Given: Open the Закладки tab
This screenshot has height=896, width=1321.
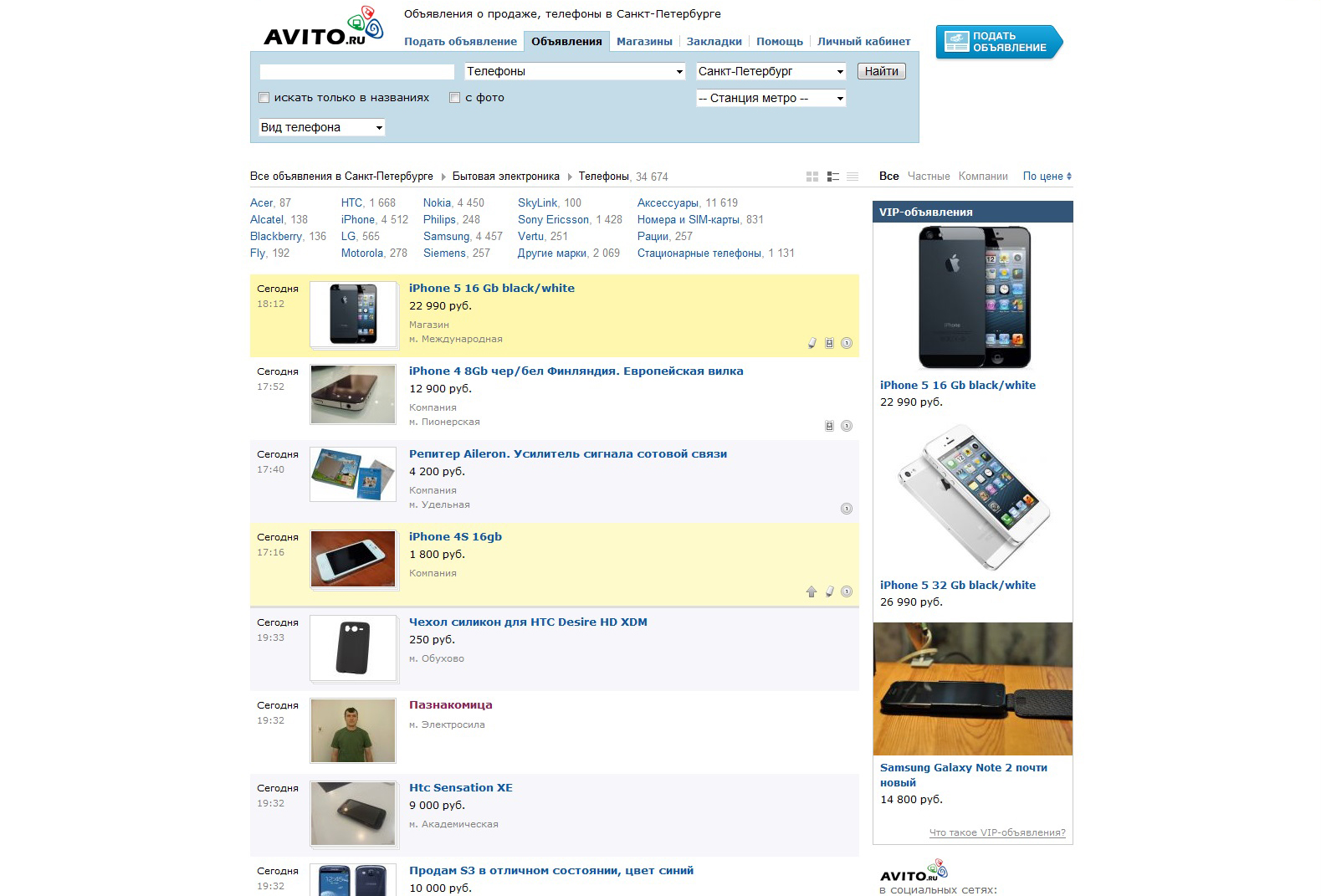Looking at the screenshot, I should pyautogui.click(x=714, y=42).
